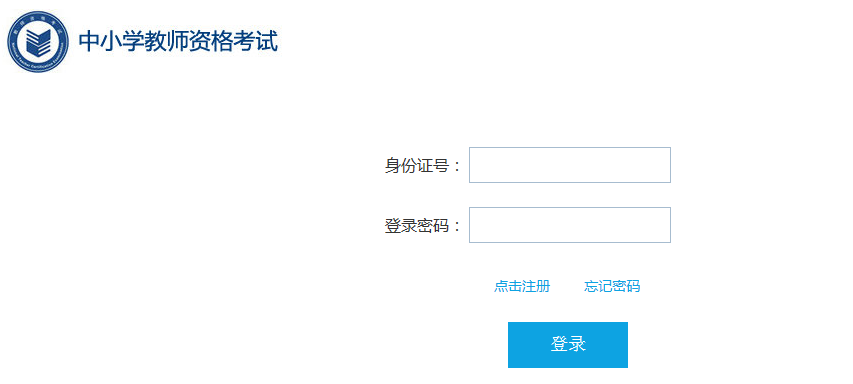
Task: Click the blue 登录 button
Action: [568, 345]
